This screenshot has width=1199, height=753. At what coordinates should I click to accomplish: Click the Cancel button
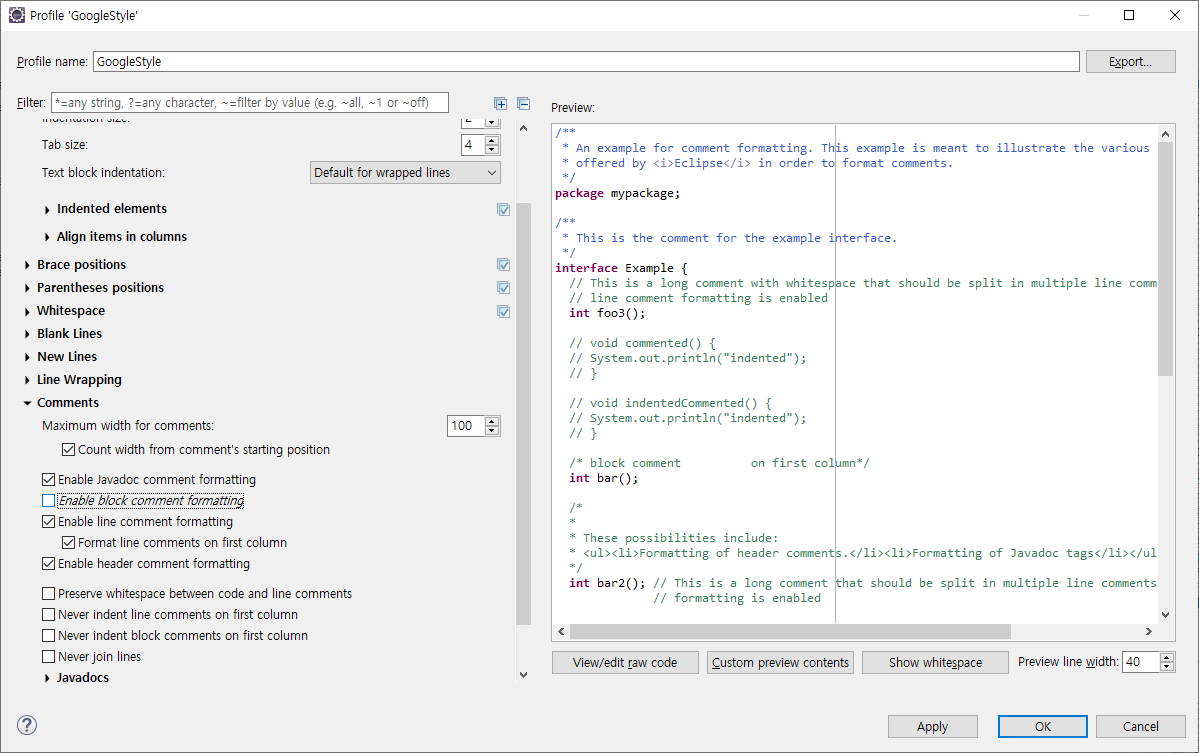(x=1140, y=726)
